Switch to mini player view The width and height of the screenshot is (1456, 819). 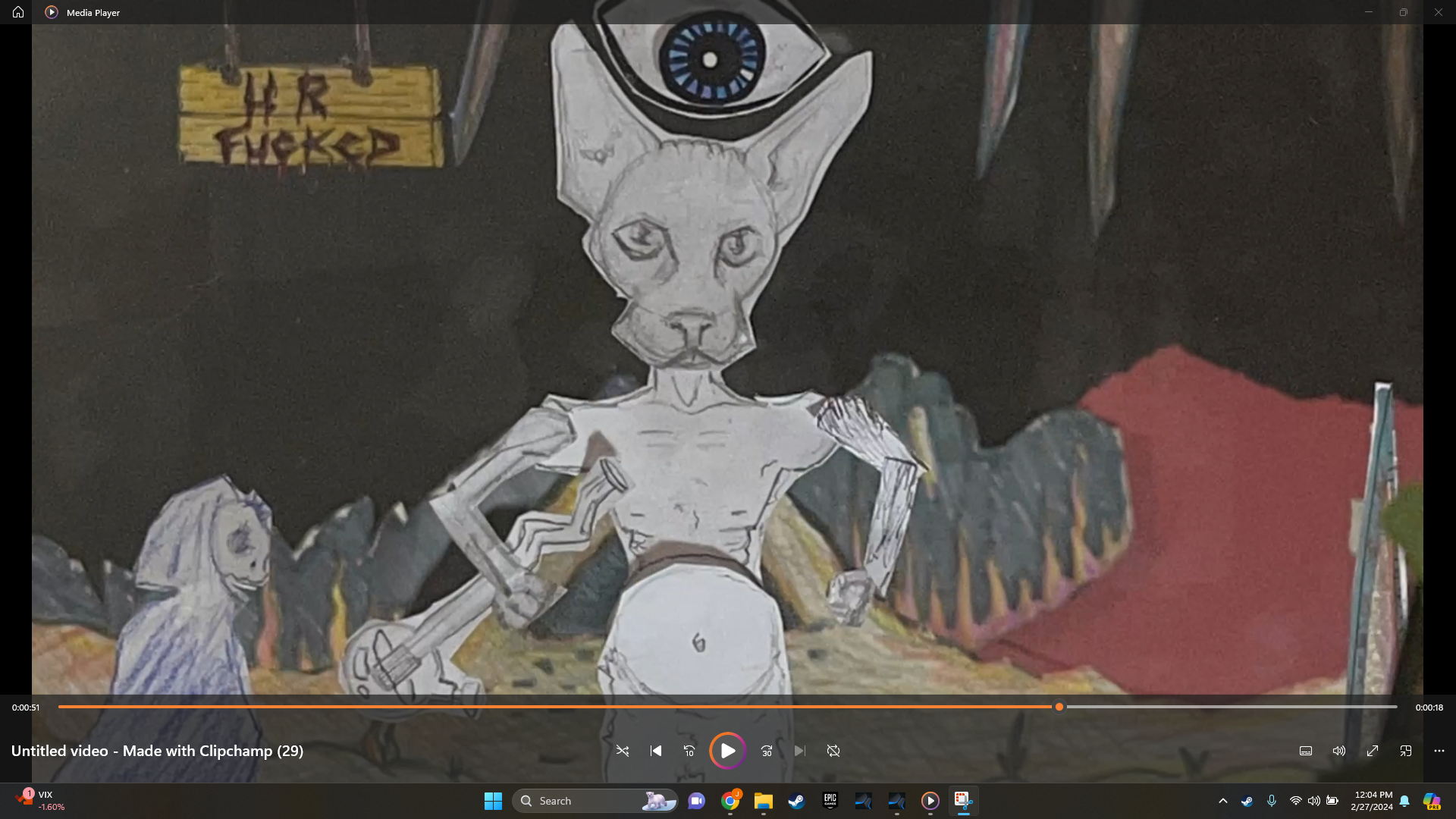click(x=1406, y=751)
